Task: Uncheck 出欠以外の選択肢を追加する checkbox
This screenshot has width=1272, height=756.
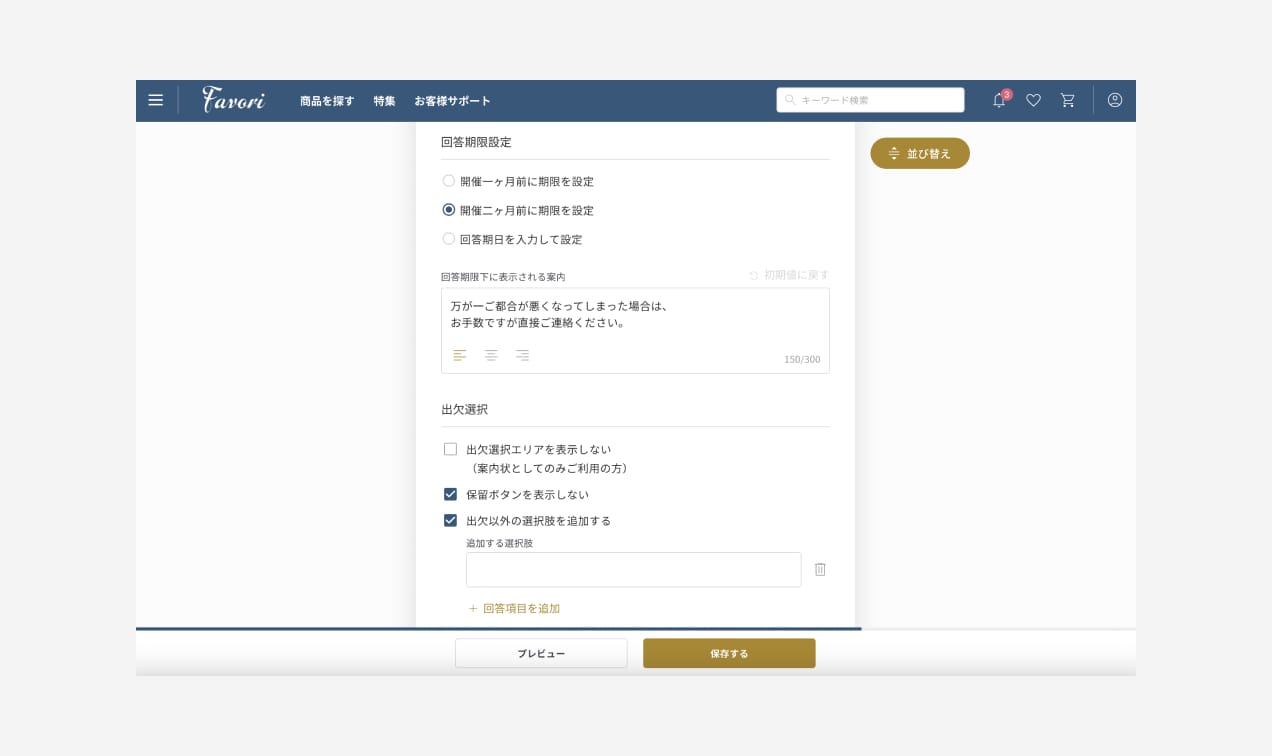Action: pyautogui.click(x=450, y=520)
